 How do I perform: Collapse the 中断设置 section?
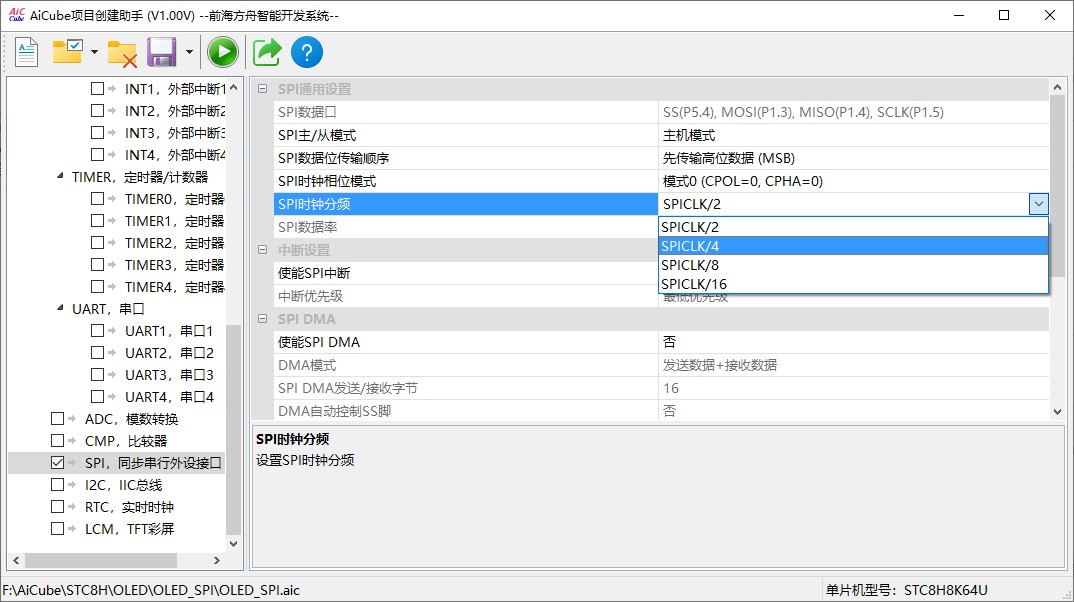[262, 250]
